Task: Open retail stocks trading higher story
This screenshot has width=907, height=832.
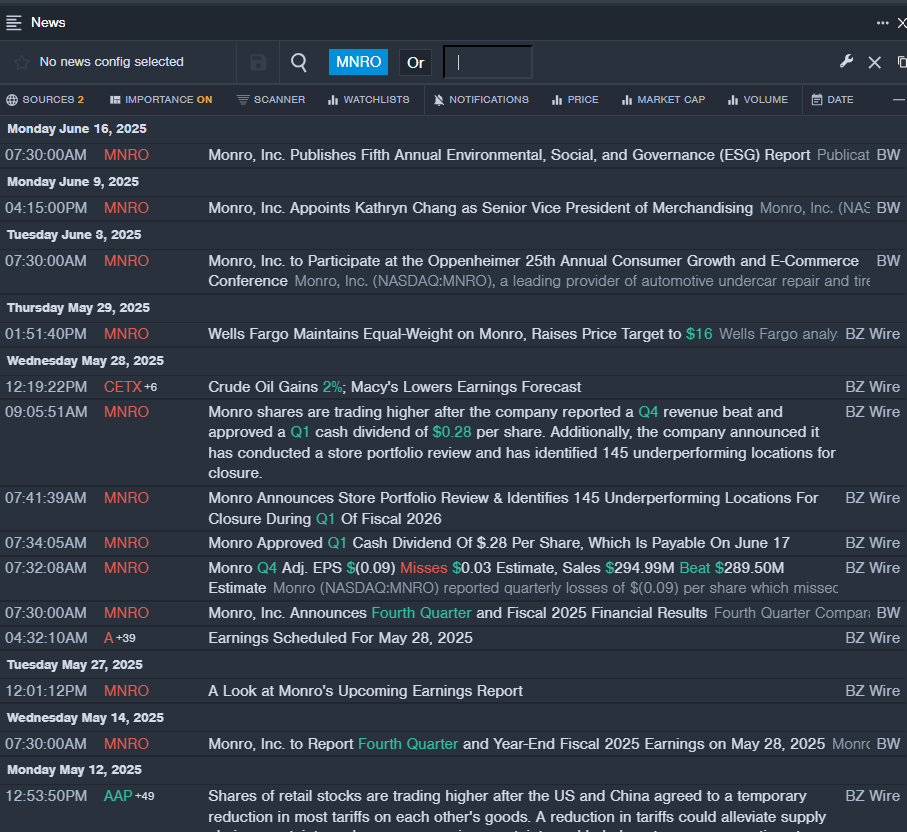Action: click(517, 807)
